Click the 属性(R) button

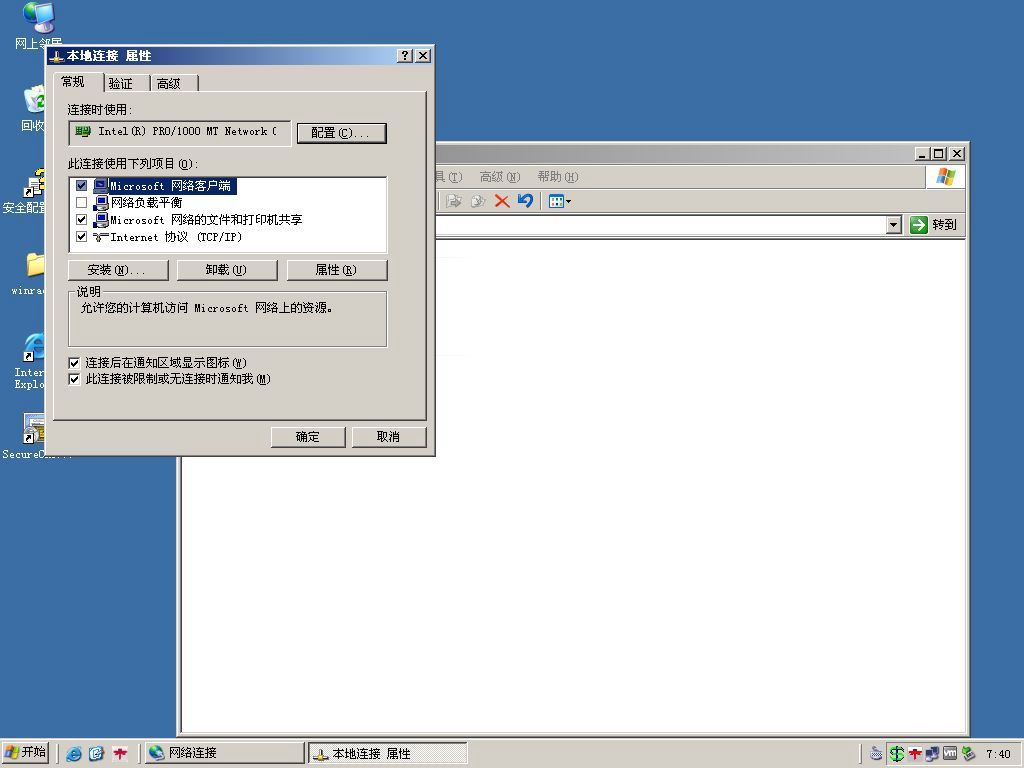coord(337,270)
